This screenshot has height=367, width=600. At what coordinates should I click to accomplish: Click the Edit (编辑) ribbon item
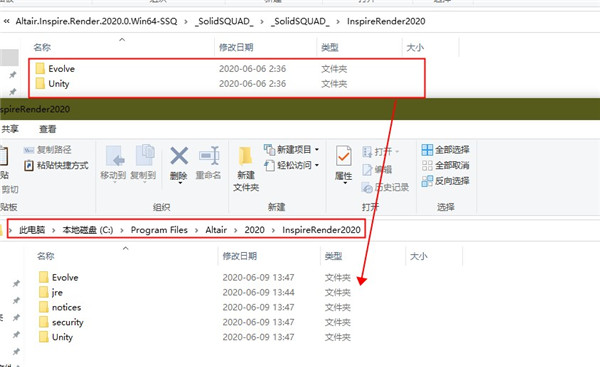click(377, 170)
